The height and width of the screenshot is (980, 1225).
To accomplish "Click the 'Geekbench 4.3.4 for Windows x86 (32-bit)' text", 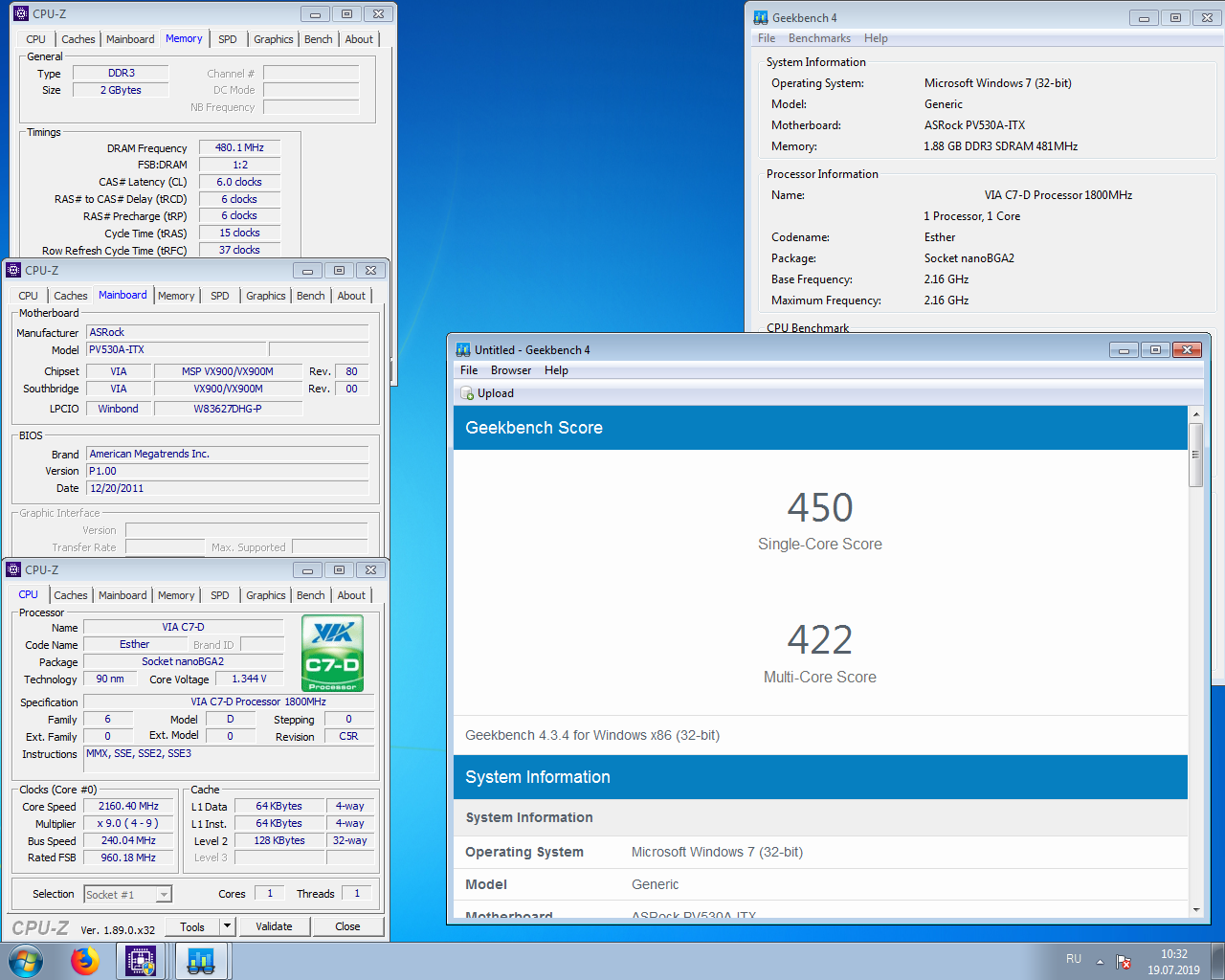I will click(x=592, y=735).
